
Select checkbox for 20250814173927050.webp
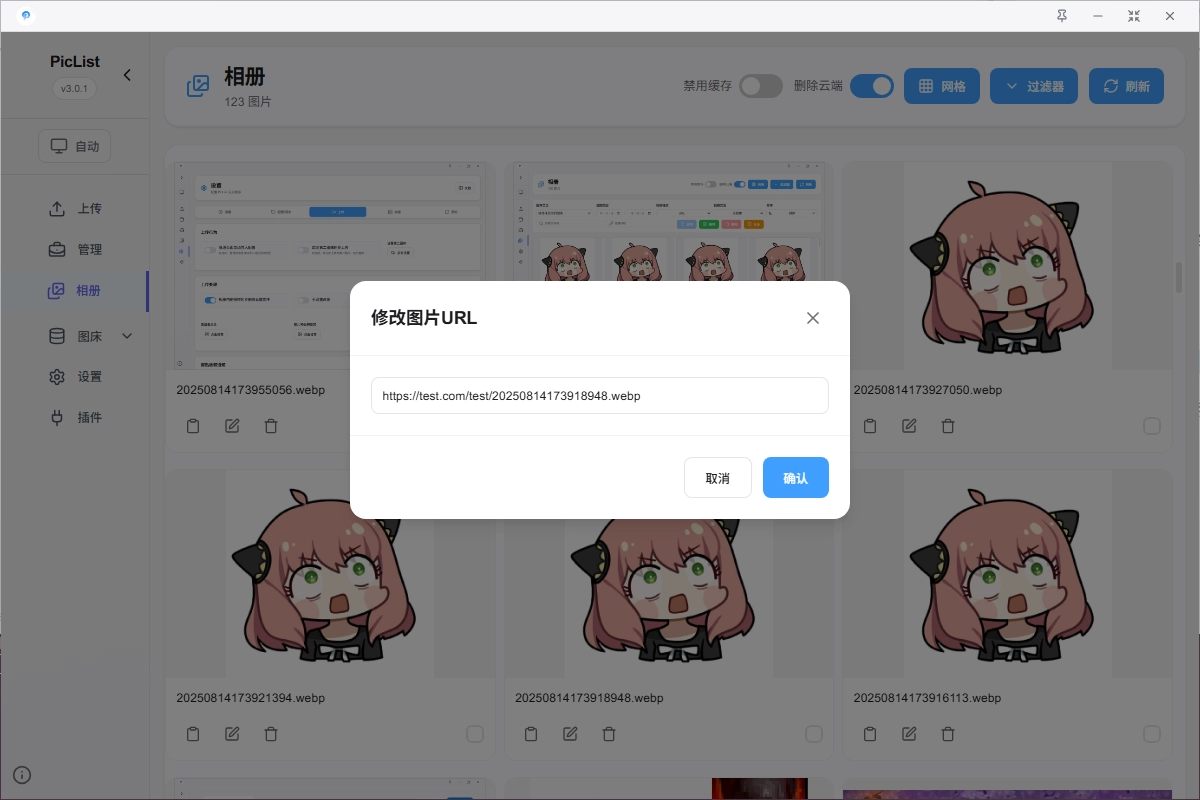point(1152,426)
